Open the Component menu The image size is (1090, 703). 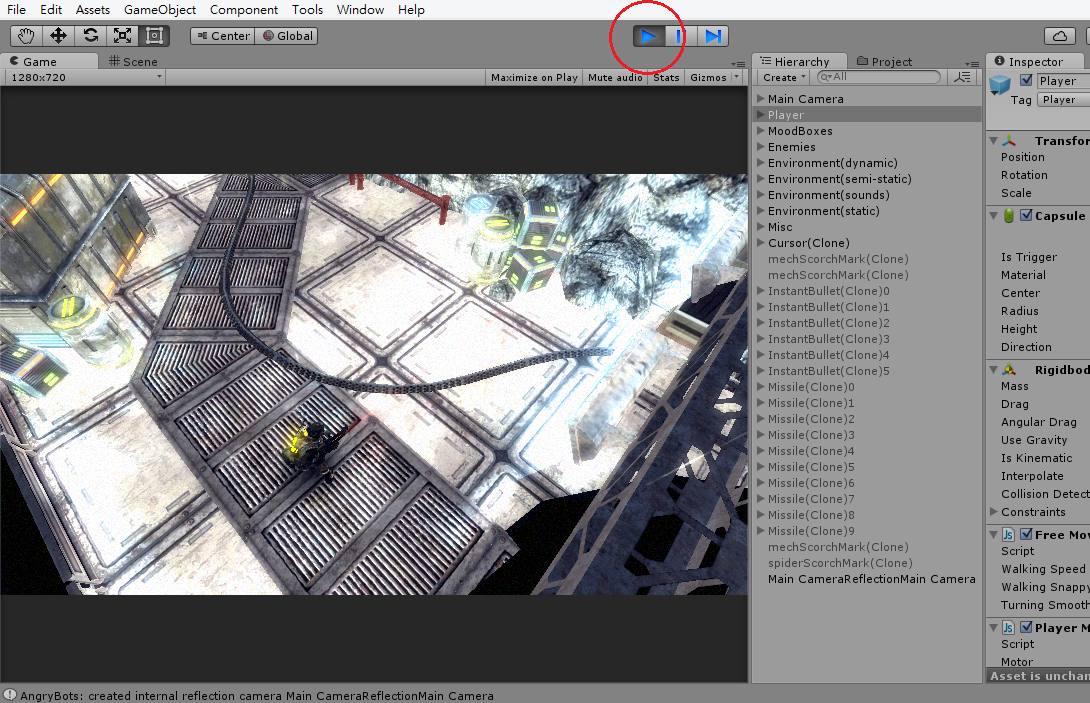[244, 10]
